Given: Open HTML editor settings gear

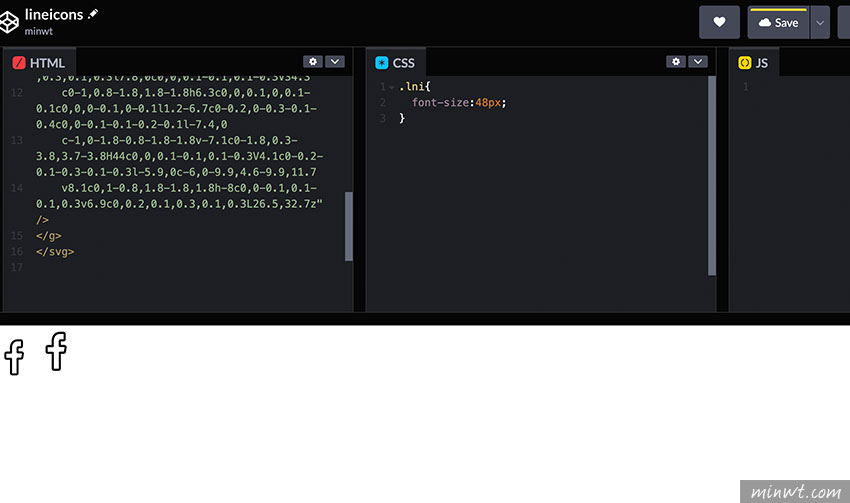Looking at the screenshot, I should 313,62.
